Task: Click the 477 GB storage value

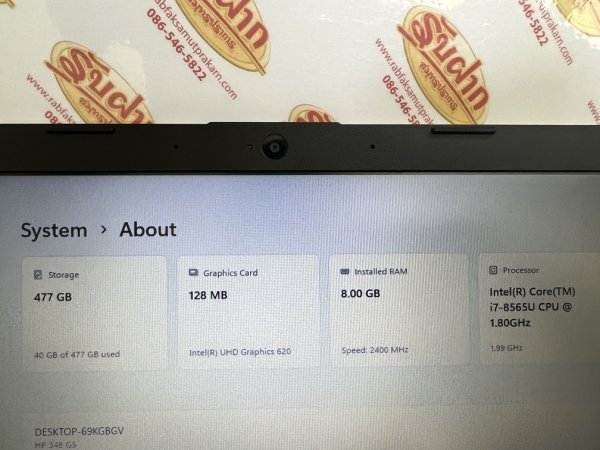Action: (53, 297)
